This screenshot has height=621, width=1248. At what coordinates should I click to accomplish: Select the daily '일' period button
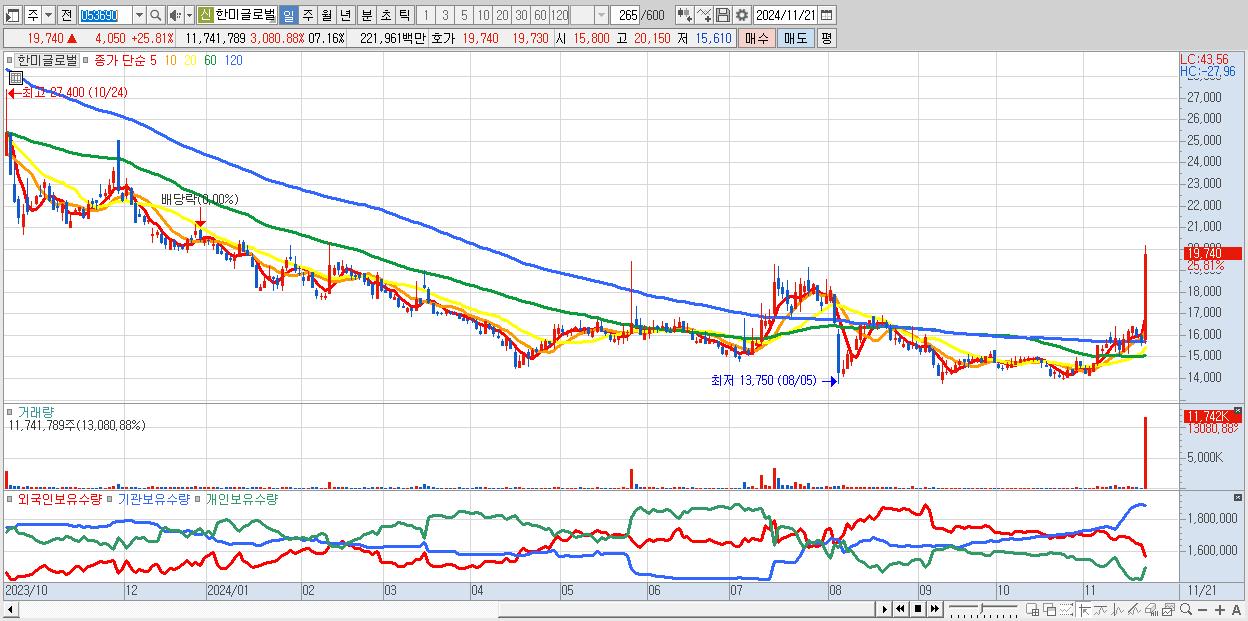[288, 15]
